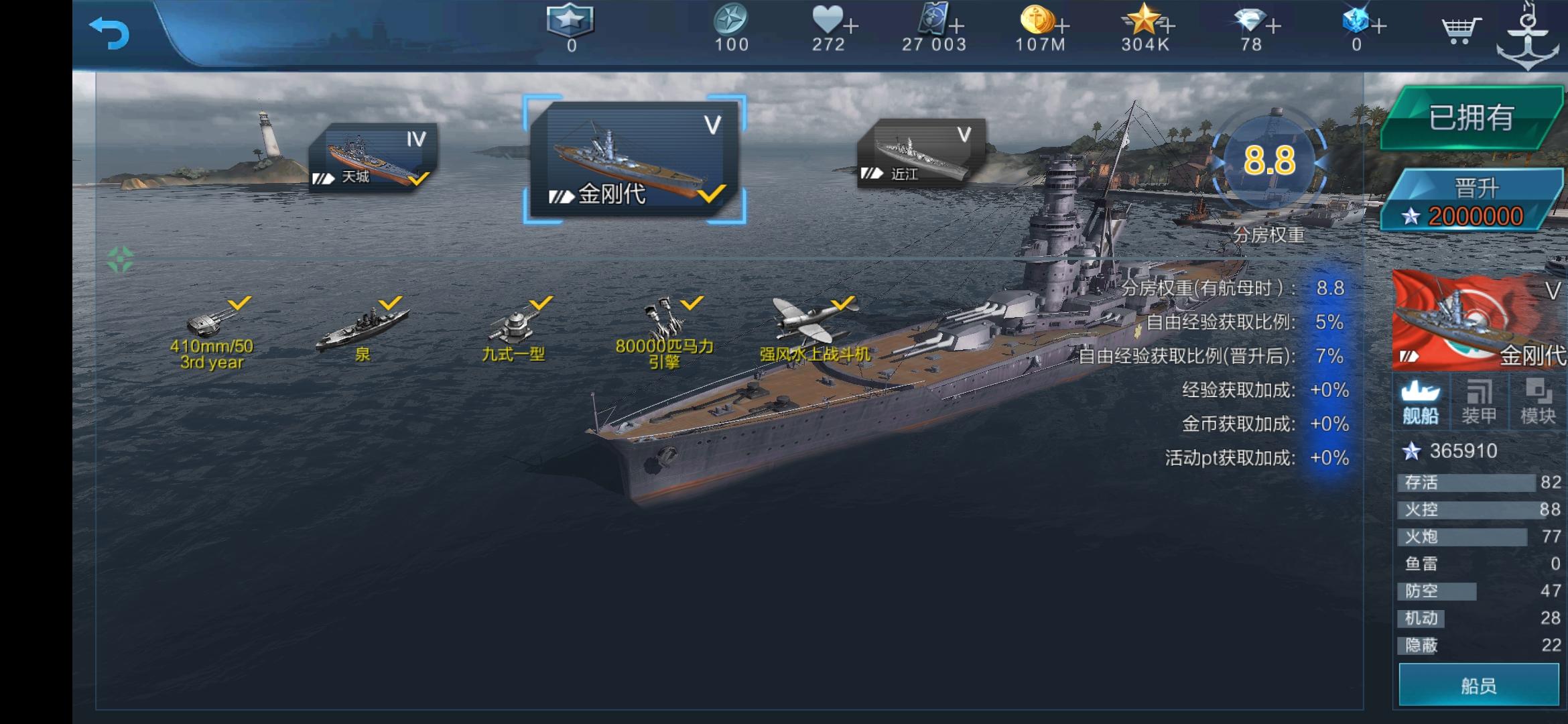The height and width of the screenshot is (724, 1568).
Task: Switch to the 舰船 tab
Action: pyautogui.click(x=1421, y=402)
